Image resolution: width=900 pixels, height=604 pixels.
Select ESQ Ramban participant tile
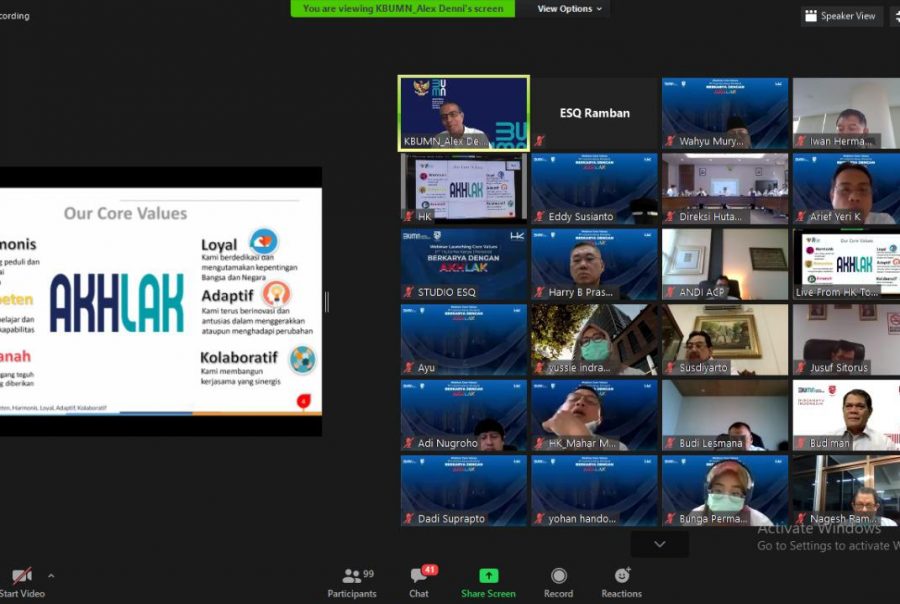click(594, 114)
